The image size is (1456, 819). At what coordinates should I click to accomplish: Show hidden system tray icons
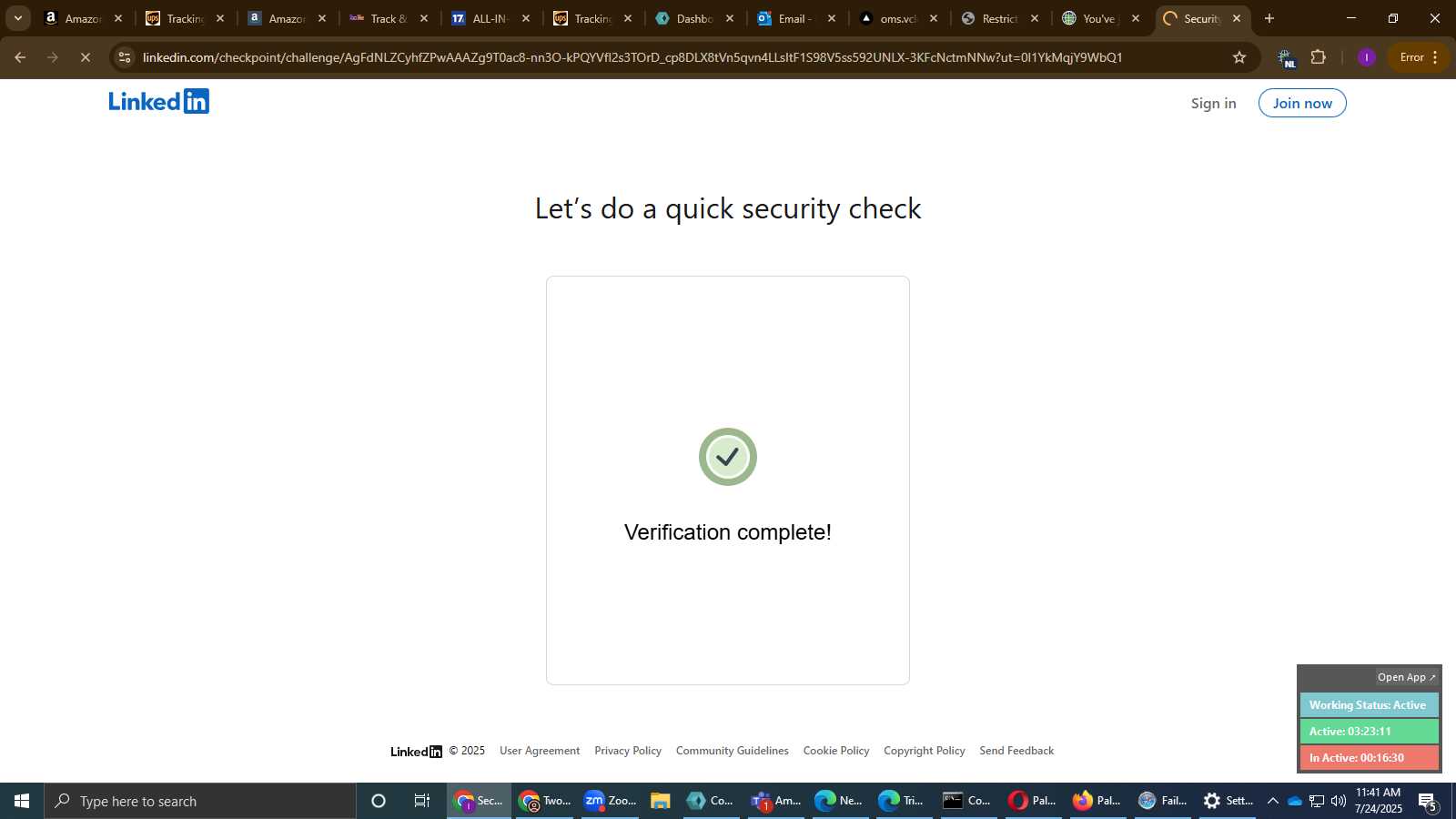point(1272,801)
